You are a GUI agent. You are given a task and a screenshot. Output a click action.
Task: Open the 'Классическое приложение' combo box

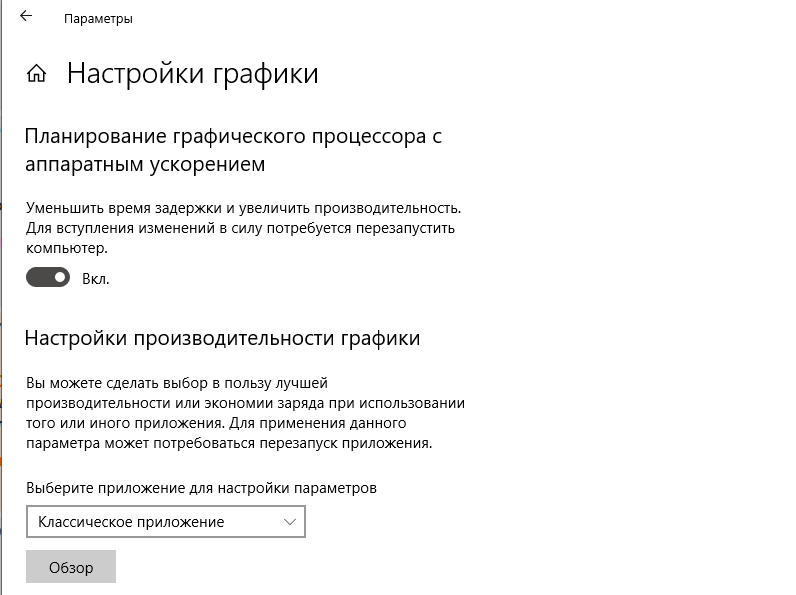pyautogui.click(x=165, y=521)
